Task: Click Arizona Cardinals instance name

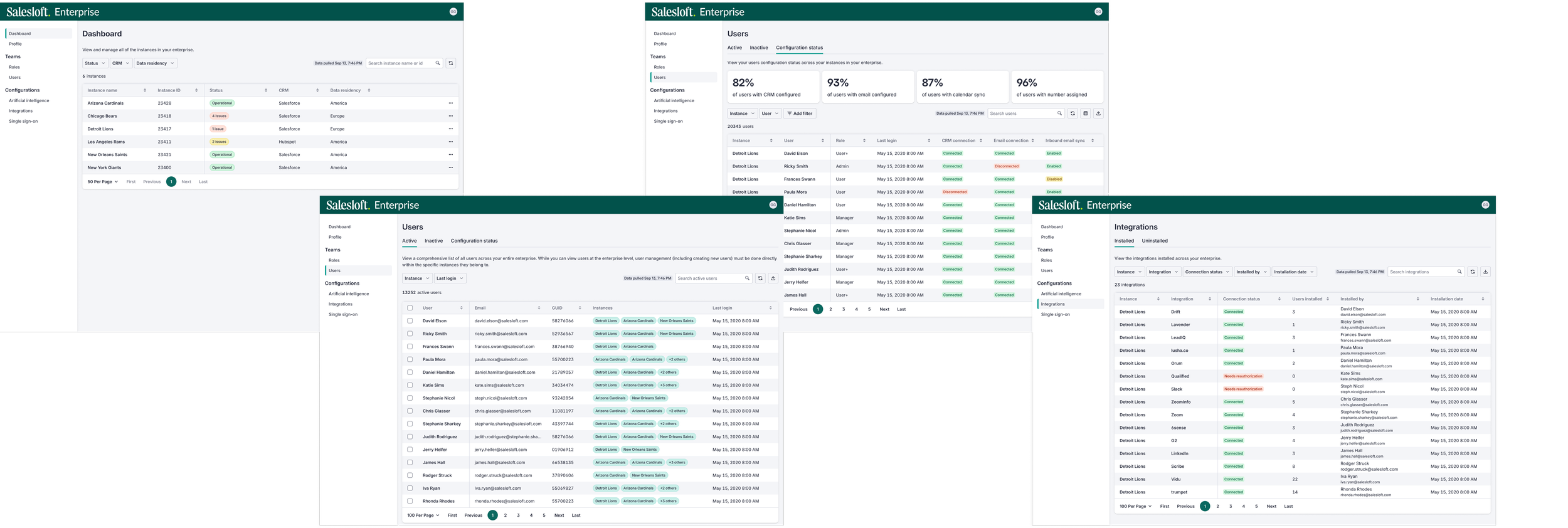Action: click(x=105, y=103)
